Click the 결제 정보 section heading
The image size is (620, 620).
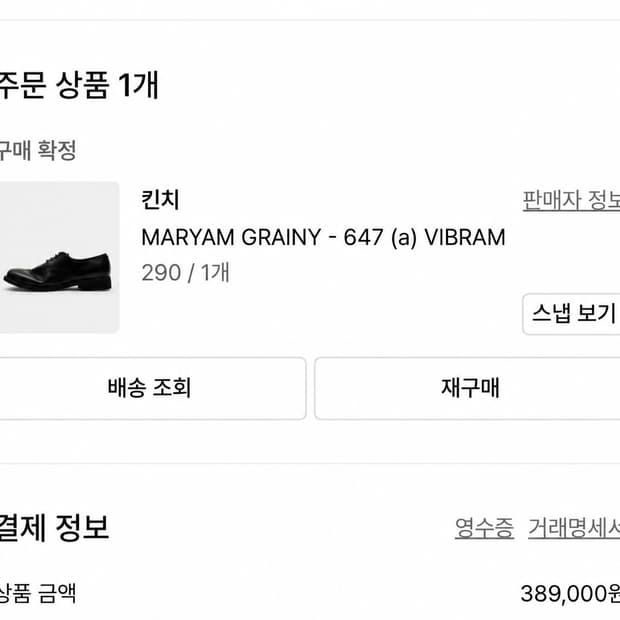(x=54, y=527)
